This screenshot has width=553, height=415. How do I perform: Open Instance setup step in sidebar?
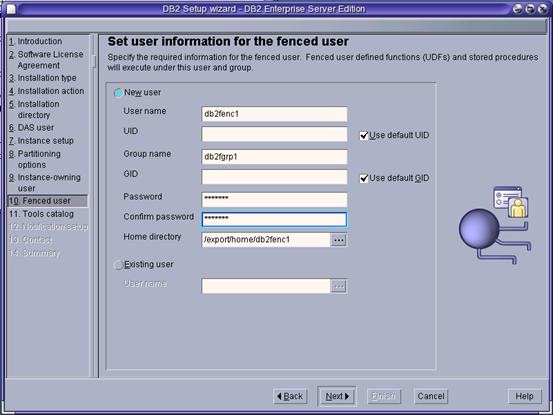(x=41, y=141)
